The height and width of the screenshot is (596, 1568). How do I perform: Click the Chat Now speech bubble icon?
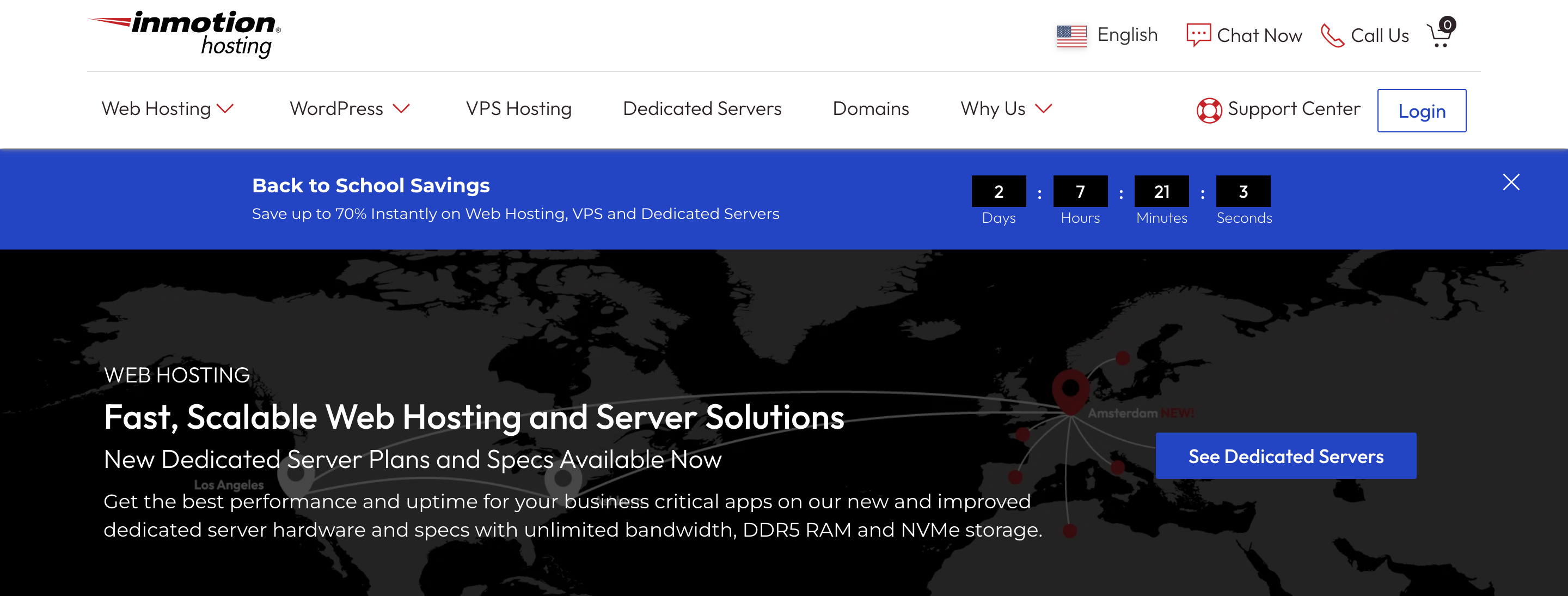pos(1198,35)
